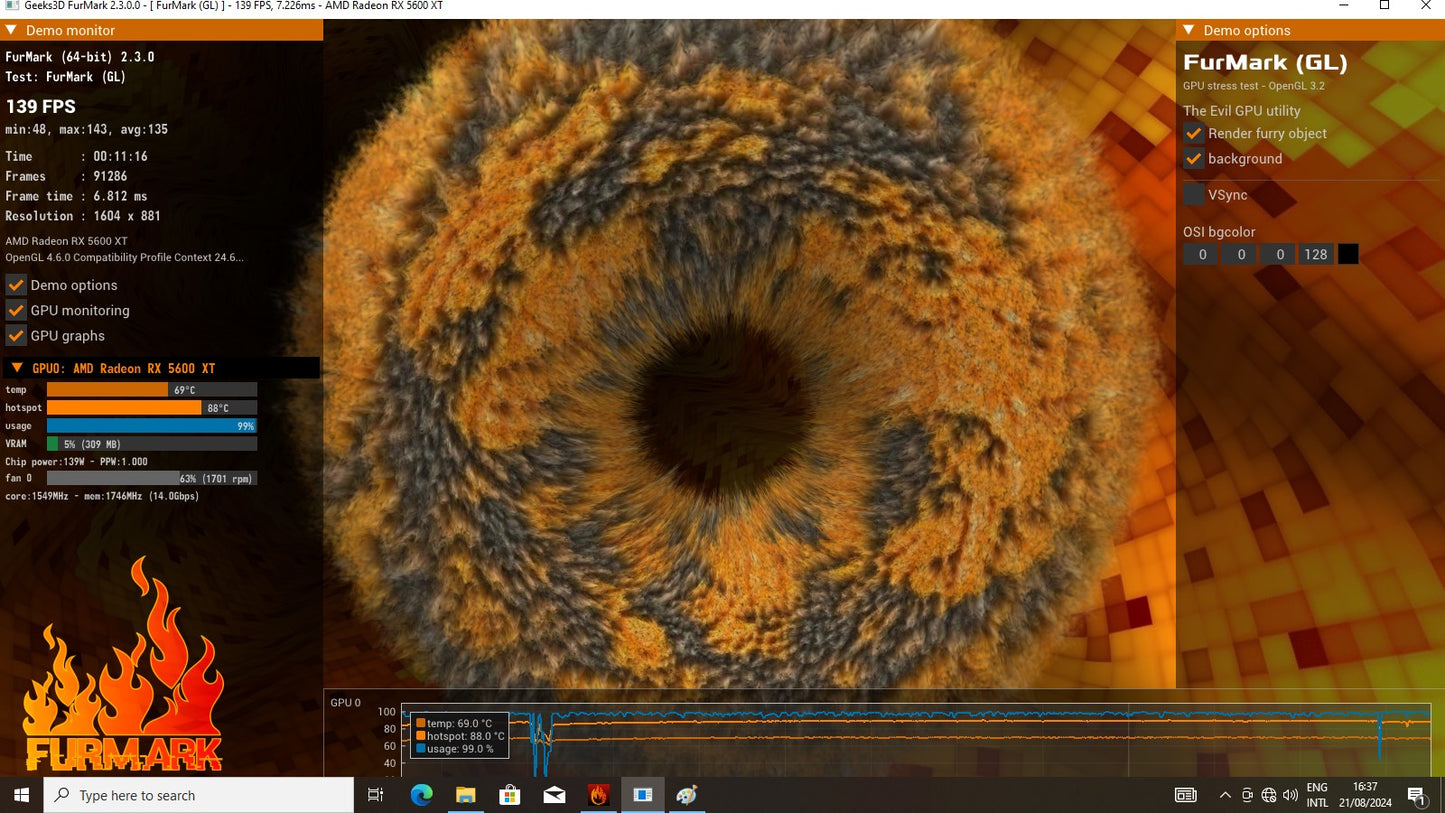Click the Windows Start button

point(21,795)
